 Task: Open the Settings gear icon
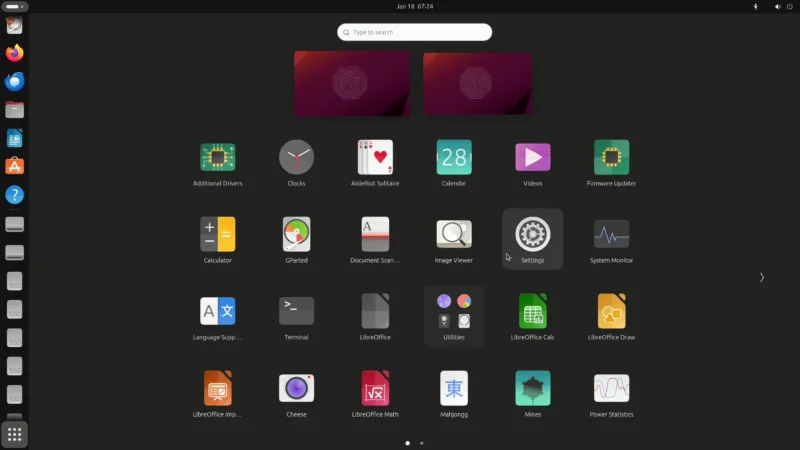pos(532,235)
